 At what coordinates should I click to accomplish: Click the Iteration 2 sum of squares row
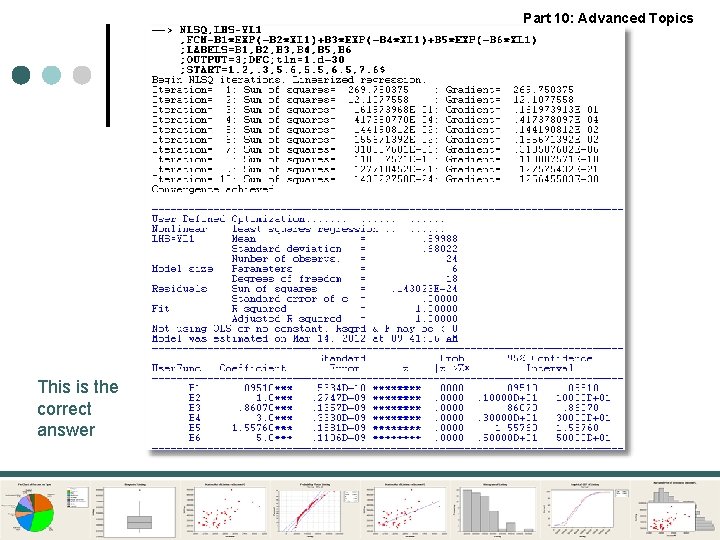(x=363, y=100)
